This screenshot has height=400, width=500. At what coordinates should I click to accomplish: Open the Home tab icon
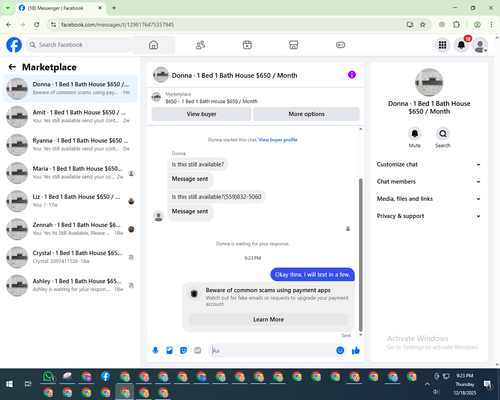point(153,45)
